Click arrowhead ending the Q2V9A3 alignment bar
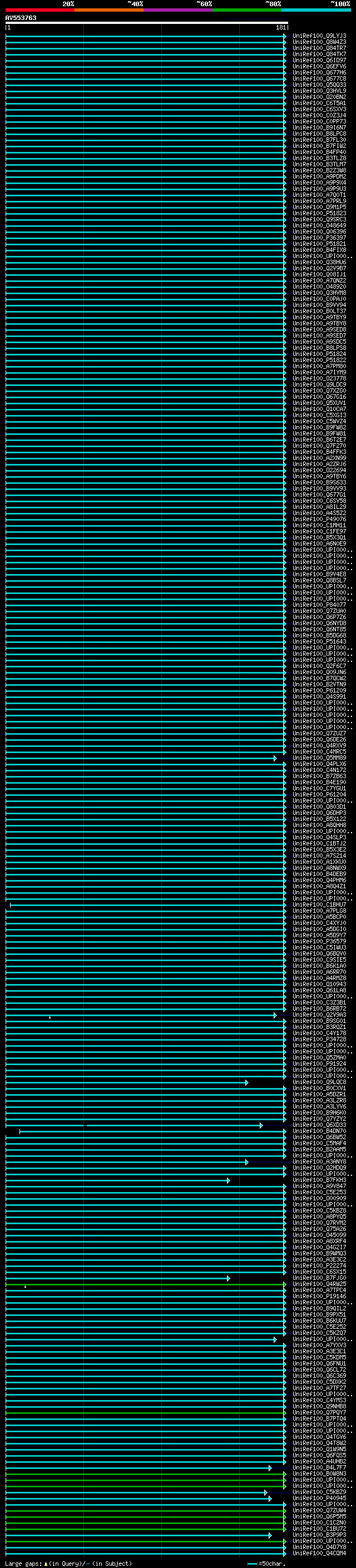Screen dimensions: 356x1568 pyautogui.click(x=275, y=1015)
